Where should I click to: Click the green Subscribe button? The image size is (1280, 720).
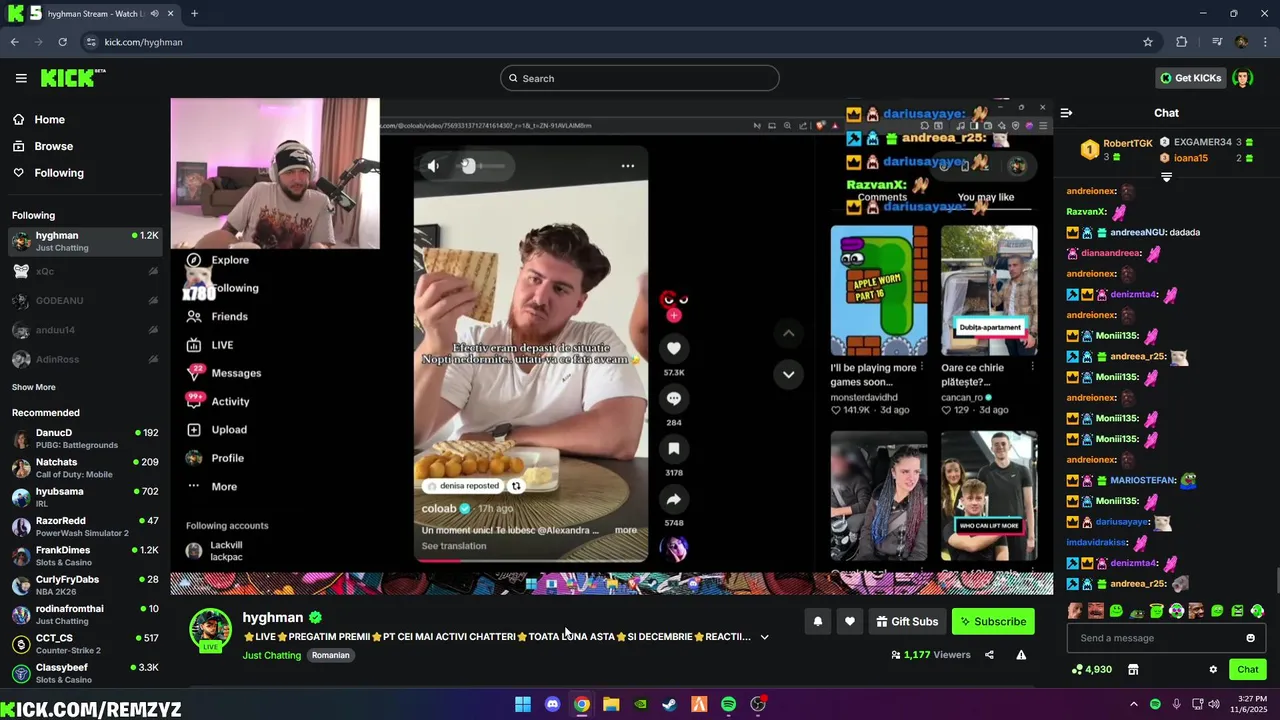[x=993, y=621]
